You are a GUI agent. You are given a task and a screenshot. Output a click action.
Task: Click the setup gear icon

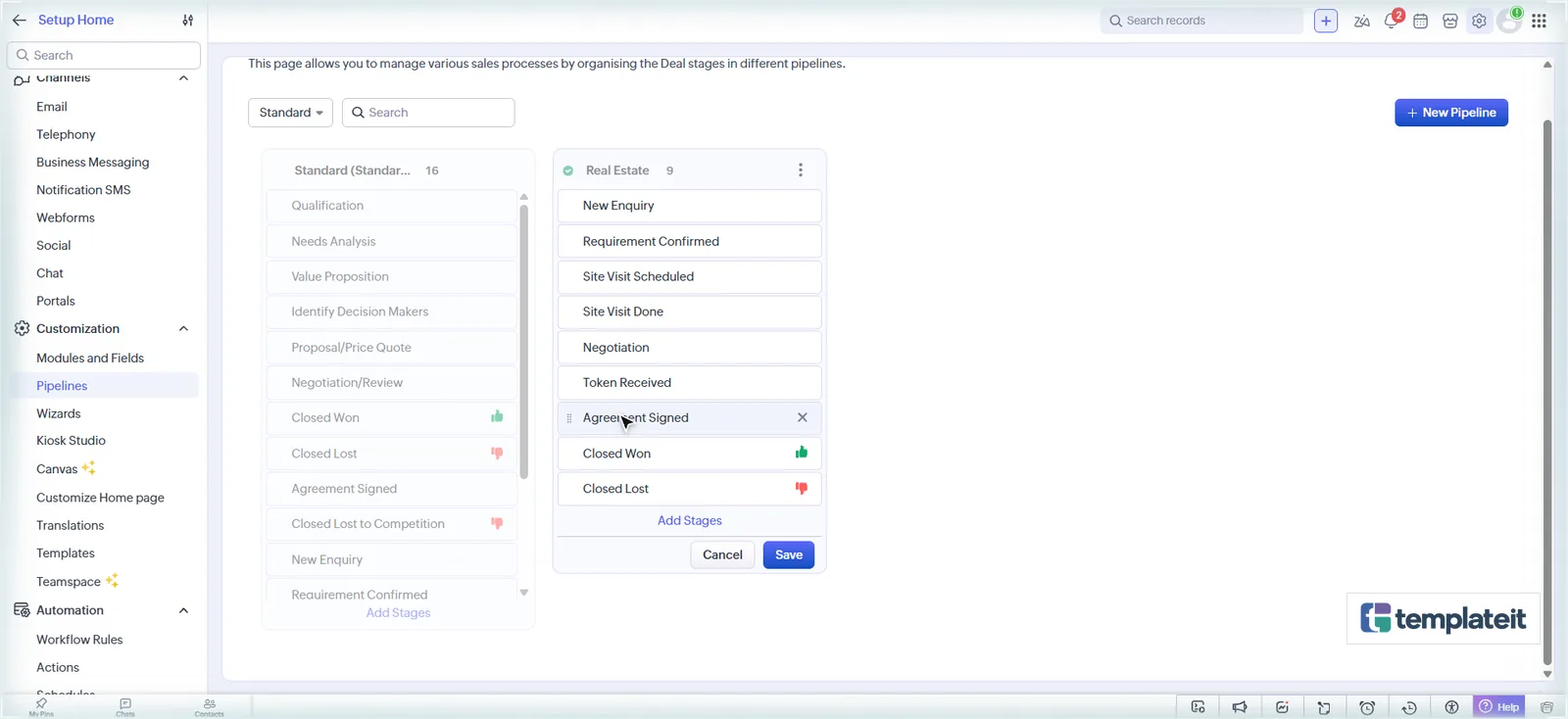1479,21
